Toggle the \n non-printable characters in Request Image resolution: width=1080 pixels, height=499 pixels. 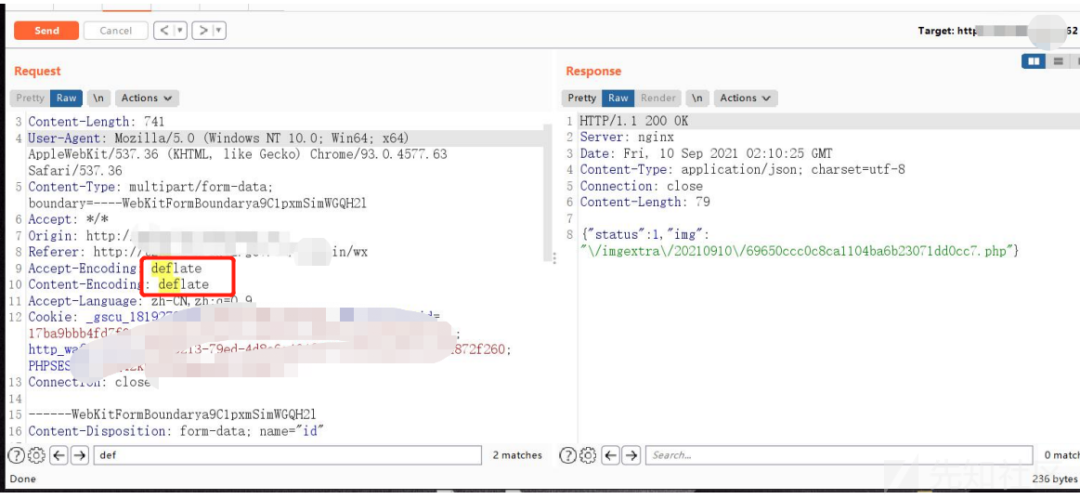98,98
